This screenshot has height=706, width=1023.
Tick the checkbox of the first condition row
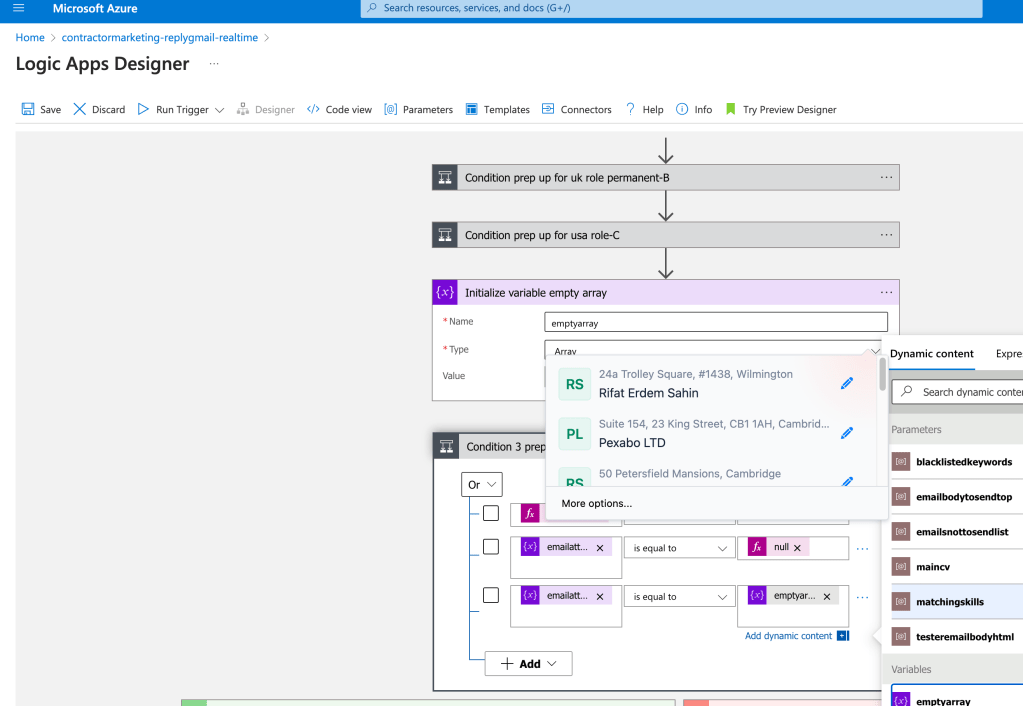[491, 514]
